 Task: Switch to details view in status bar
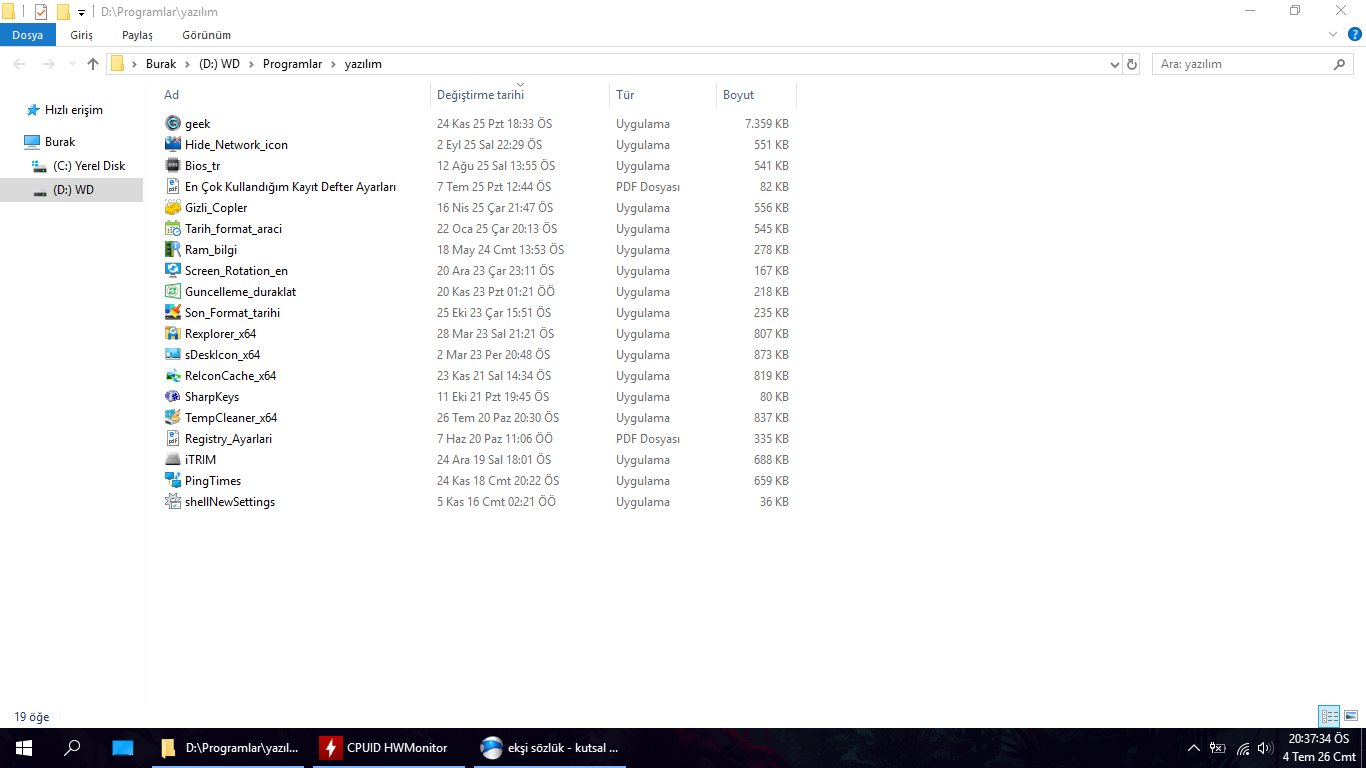point(1329,716)
